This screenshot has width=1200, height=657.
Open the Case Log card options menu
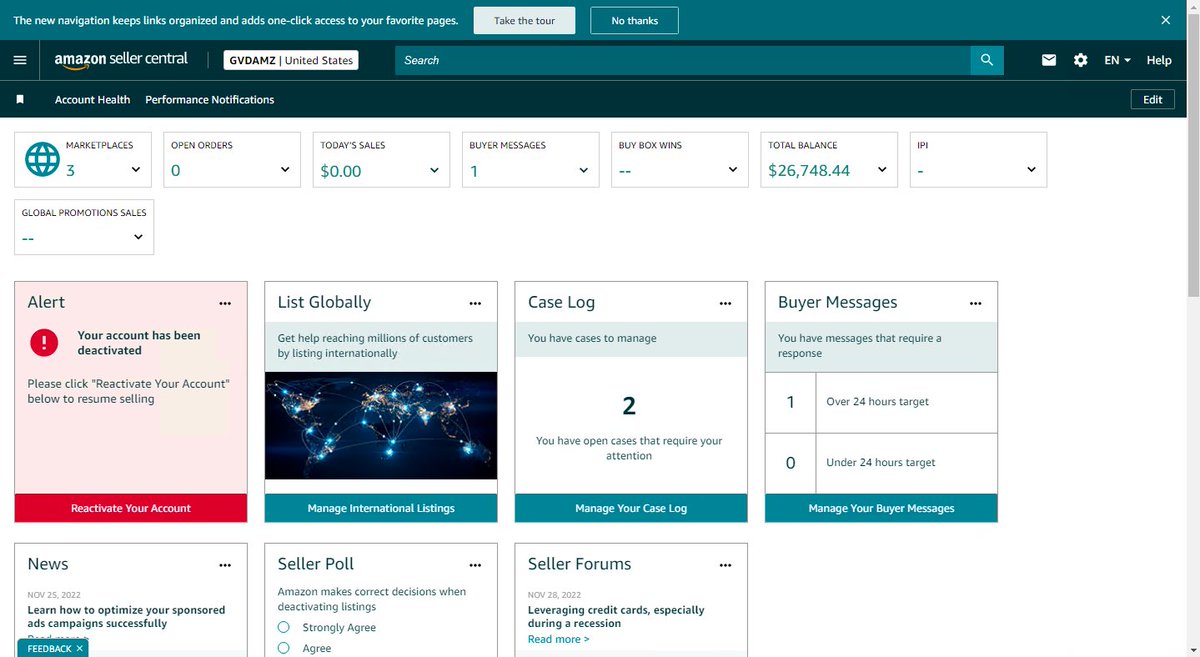point(725,303)
